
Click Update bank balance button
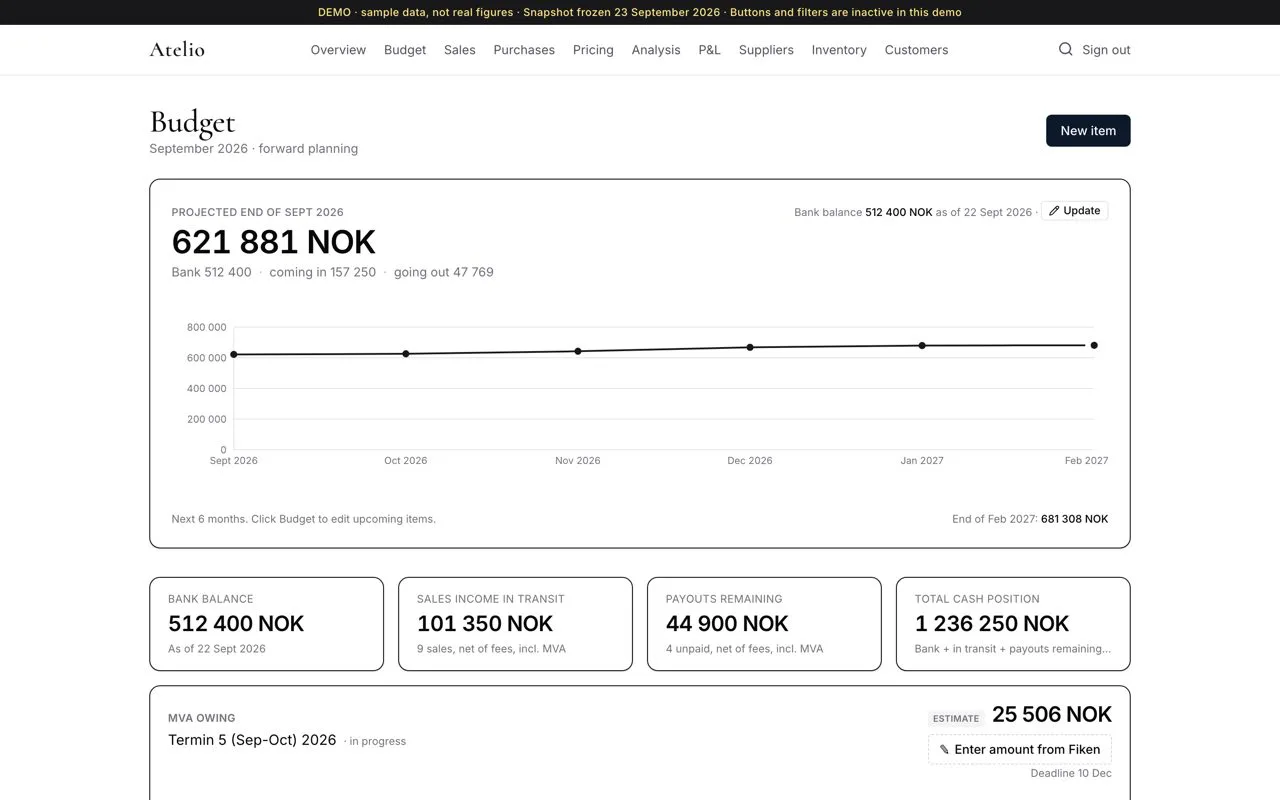point(1075,211)
